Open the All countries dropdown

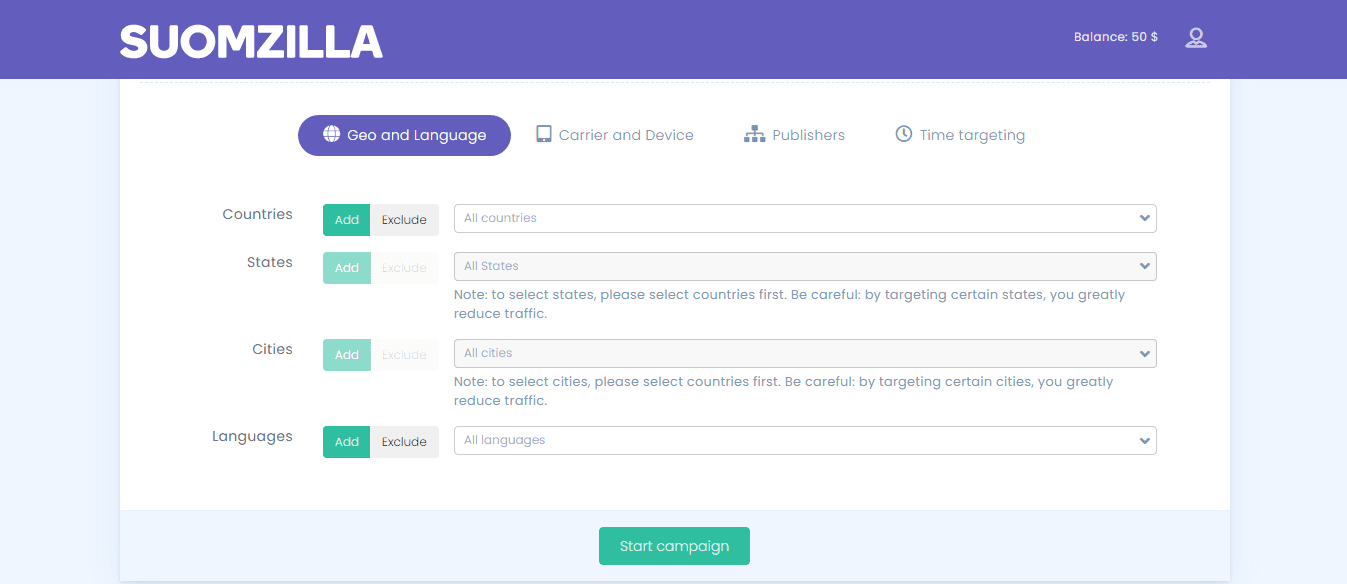click(804, 218)
